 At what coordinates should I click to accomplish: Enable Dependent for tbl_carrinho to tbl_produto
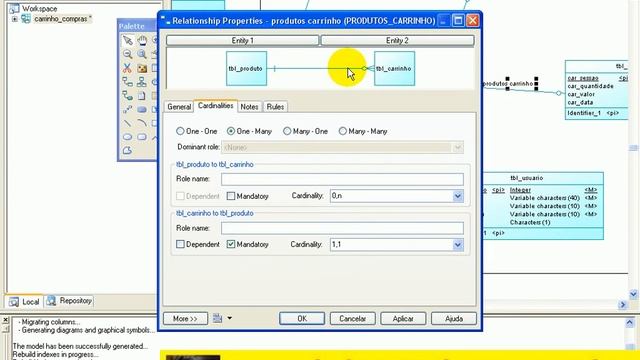[180, 244]
